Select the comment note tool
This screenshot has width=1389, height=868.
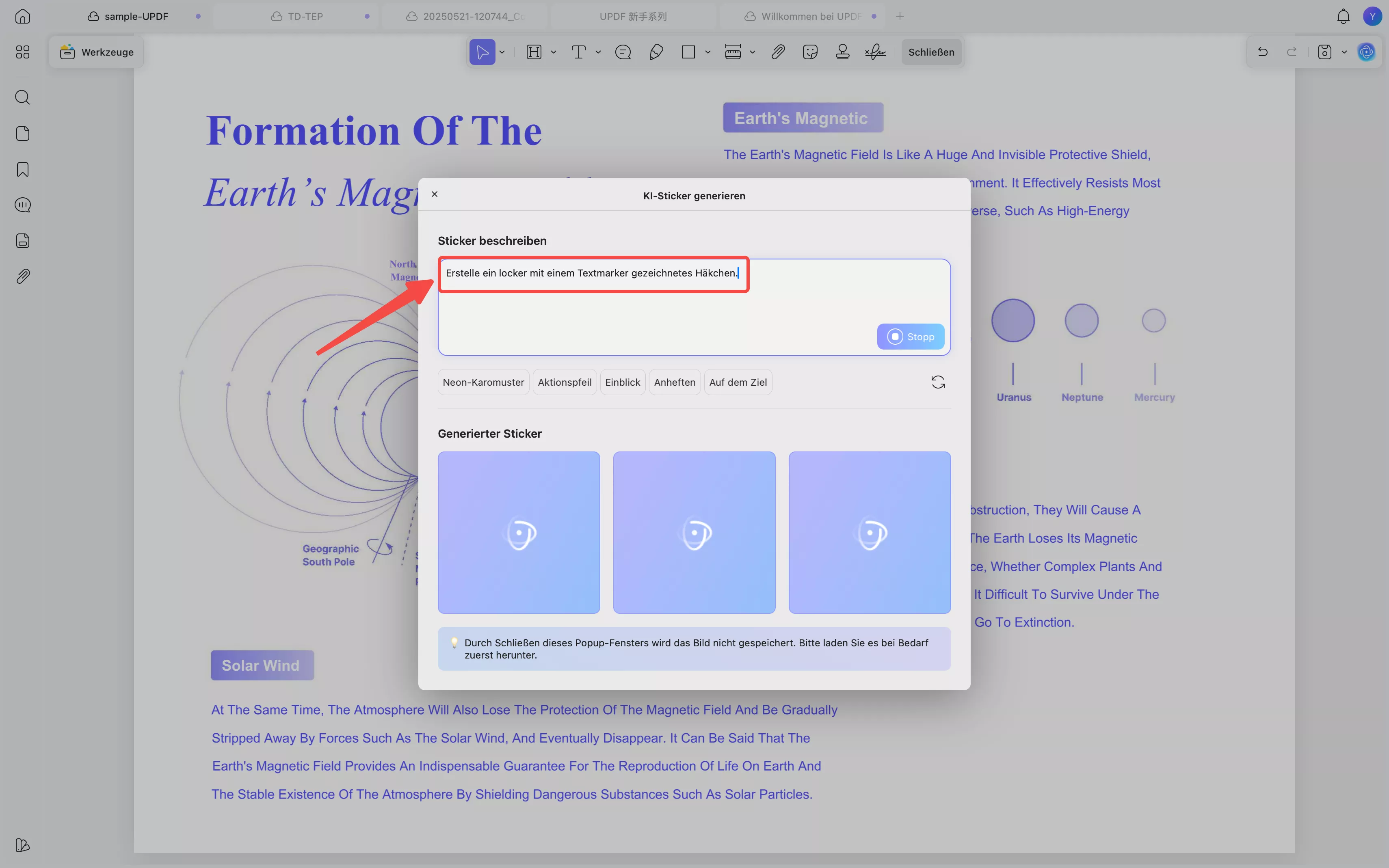tap(623, 52)
